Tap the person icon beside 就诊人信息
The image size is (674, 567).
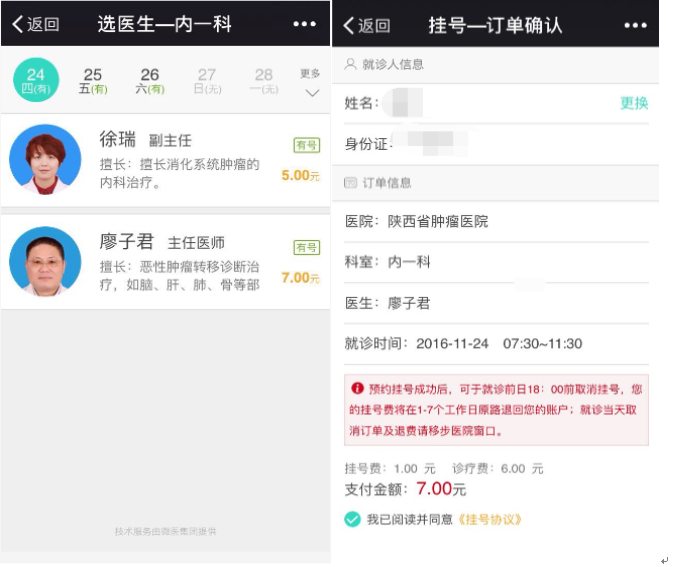point(350,64)
